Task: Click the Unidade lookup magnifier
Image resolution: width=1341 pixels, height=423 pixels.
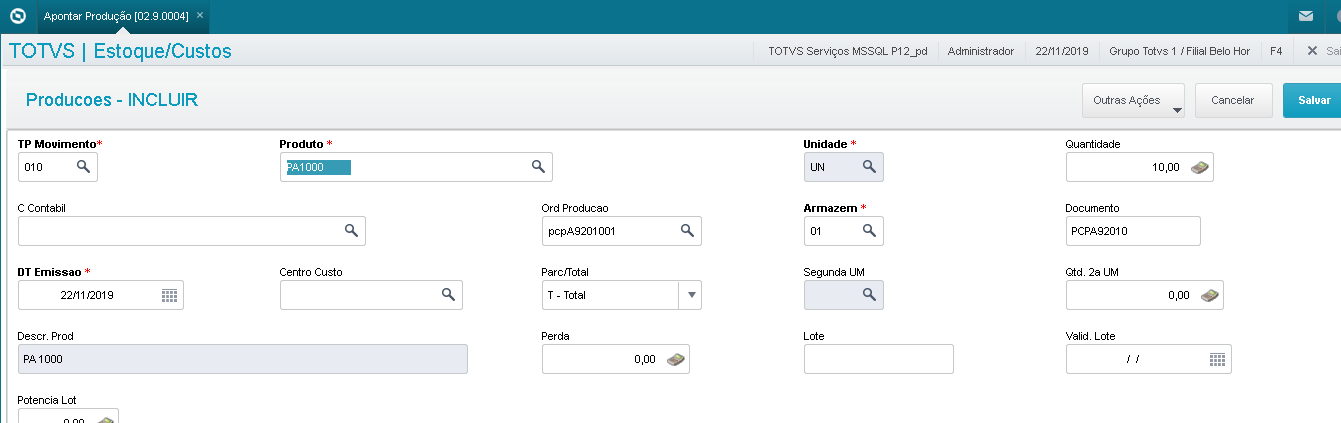Action: [870, 167]
